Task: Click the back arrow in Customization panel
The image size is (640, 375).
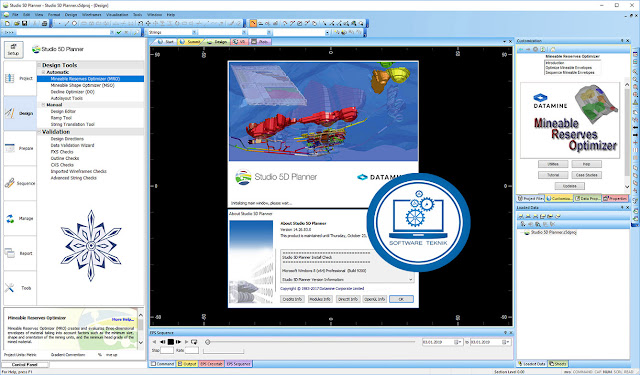Action: pyautogui.click(x=521, y=49)
